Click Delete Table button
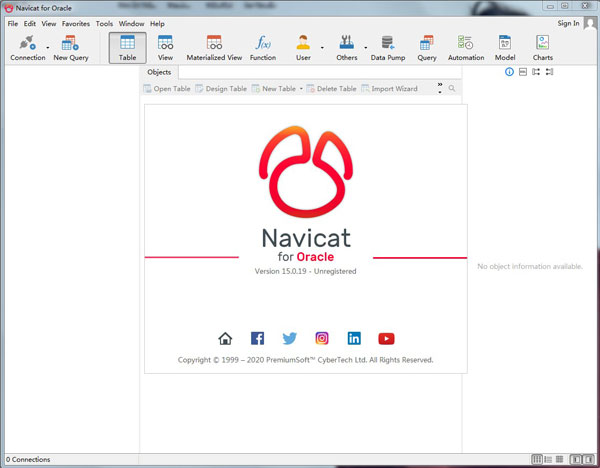Viewport: 600px width, 468px height. point(331,89)
